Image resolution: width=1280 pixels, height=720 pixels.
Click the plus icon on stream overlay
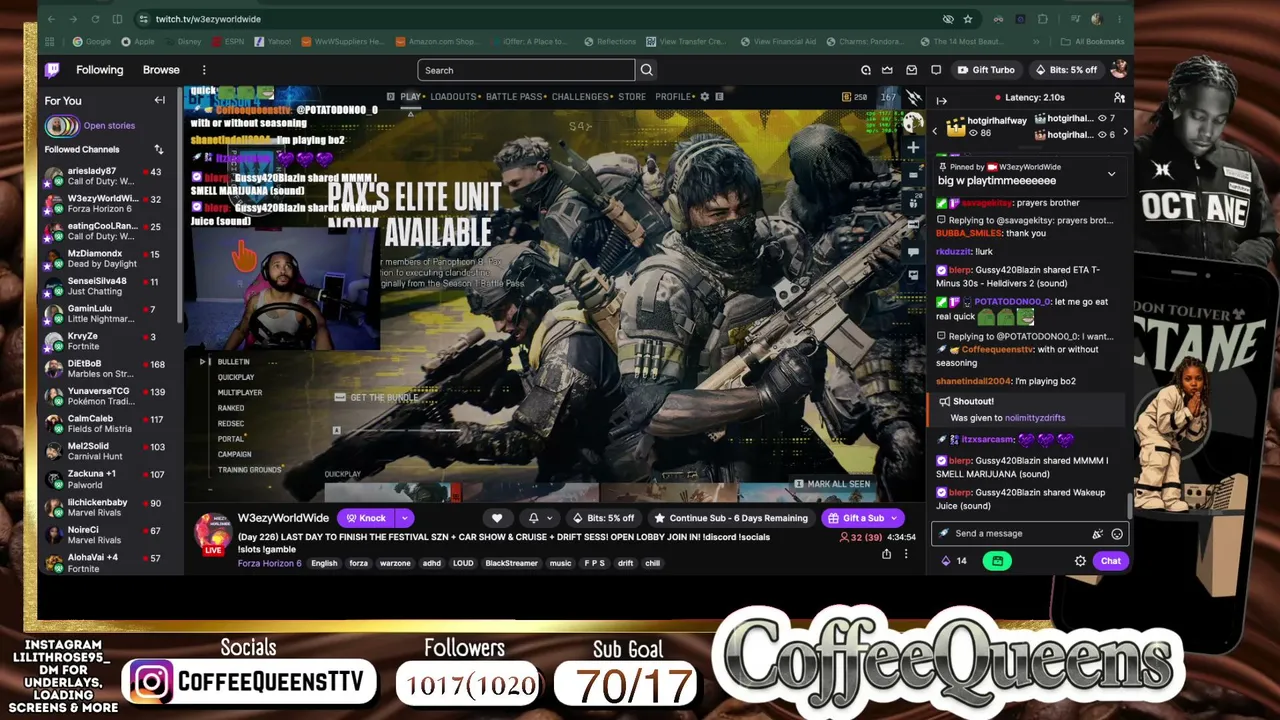(x=912, y=148)
